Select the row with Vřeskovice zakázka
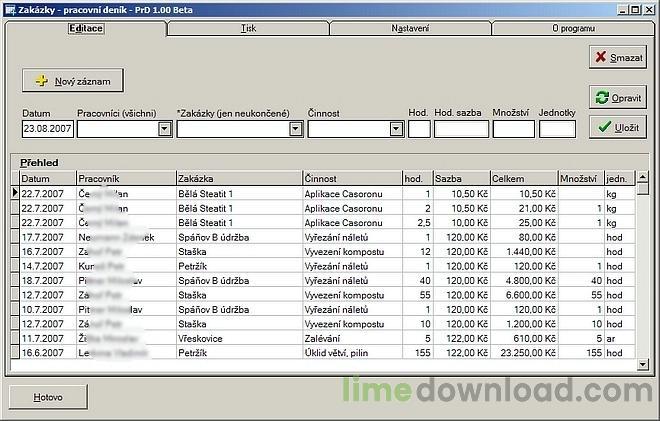The image size is (660, 421). (238, 339)
